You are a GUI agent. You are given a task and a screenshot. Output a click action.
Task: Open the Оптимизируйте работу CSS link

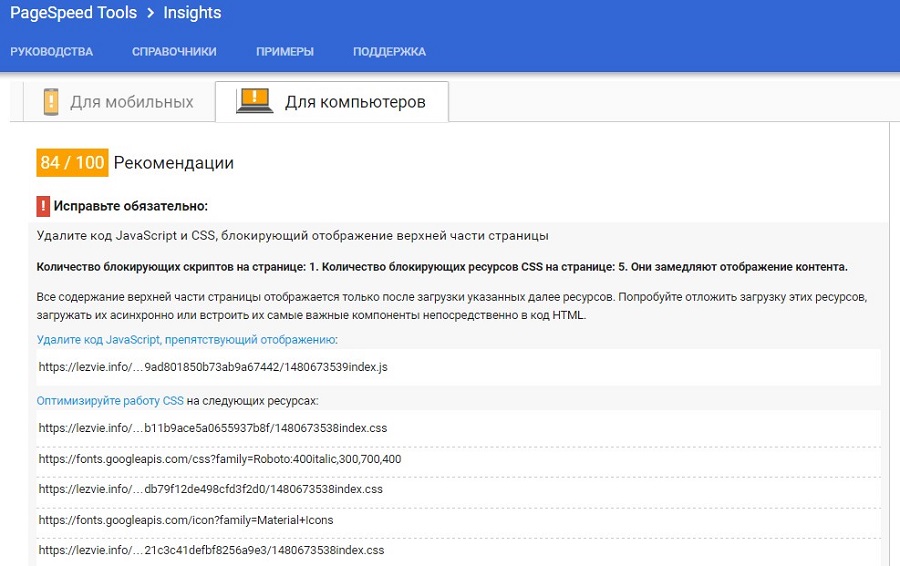(x=110, y=401)
